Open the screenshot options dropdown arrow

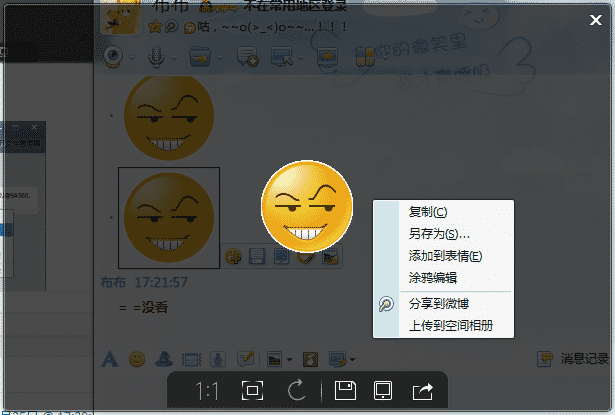tap(353, 359)
